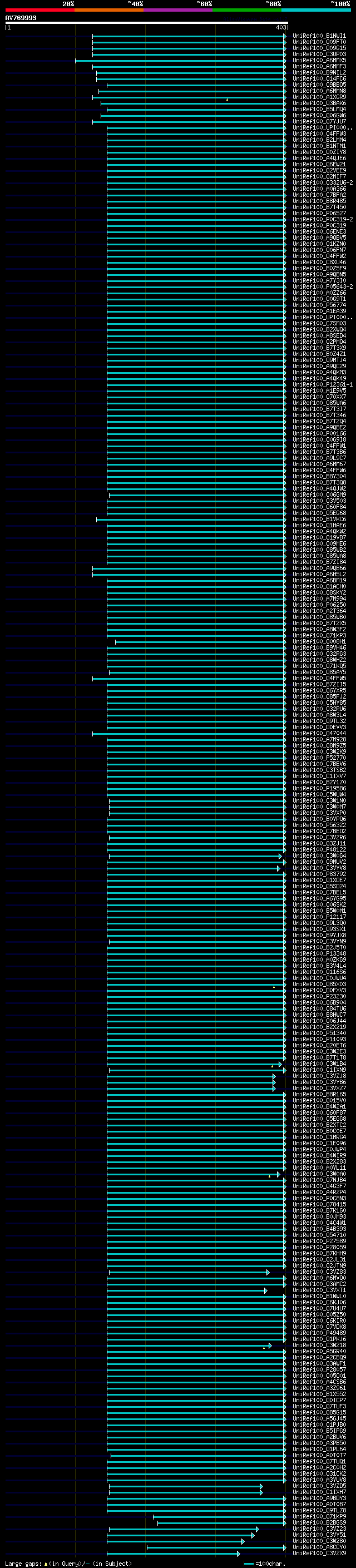Click label UniRef100_P51340
Image resolution: width=356 pixels, height=1568 pixels.
pyautogui.click(x=319, y=1033)
